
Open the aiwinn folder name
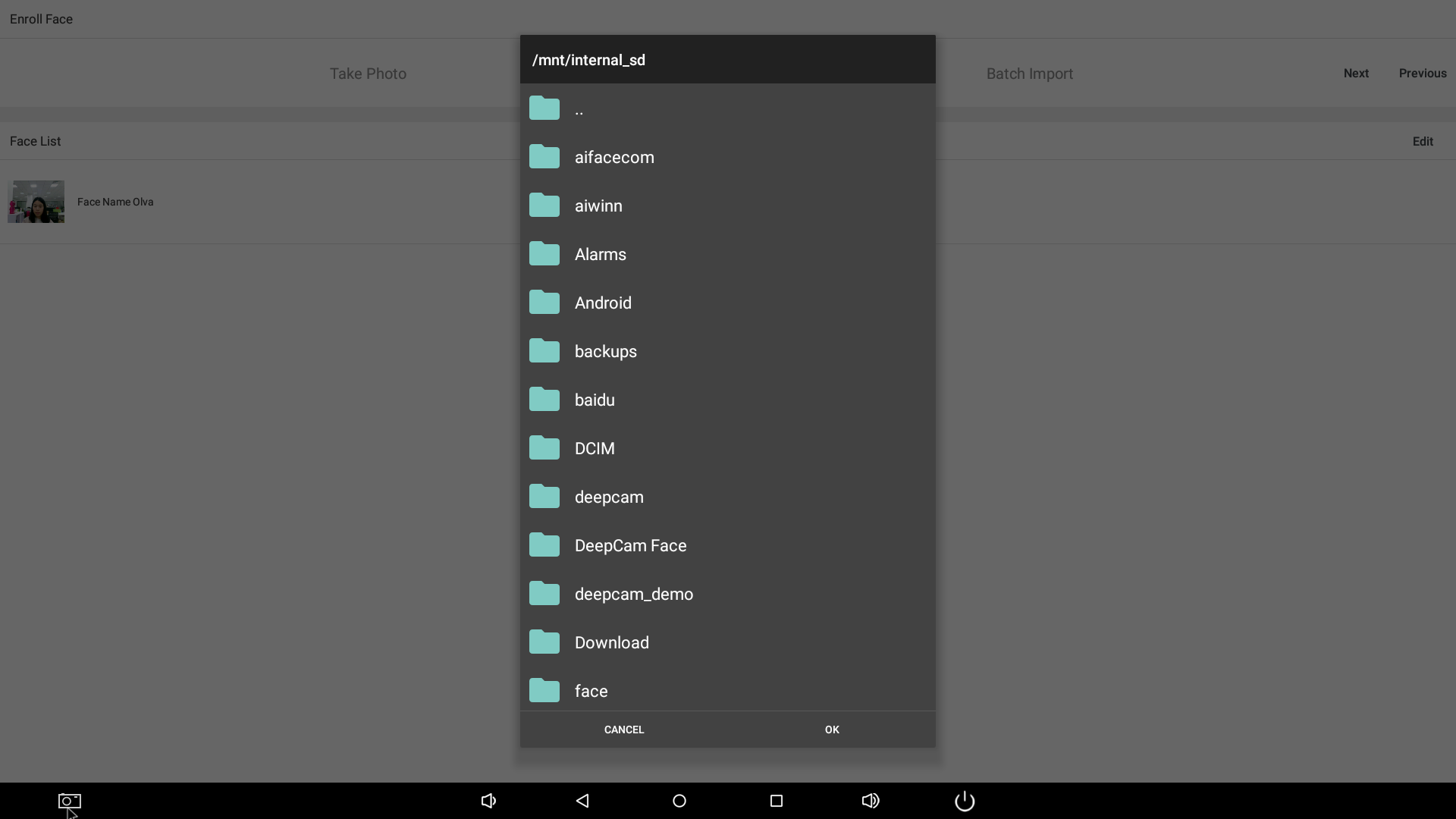tap(598, 206)
